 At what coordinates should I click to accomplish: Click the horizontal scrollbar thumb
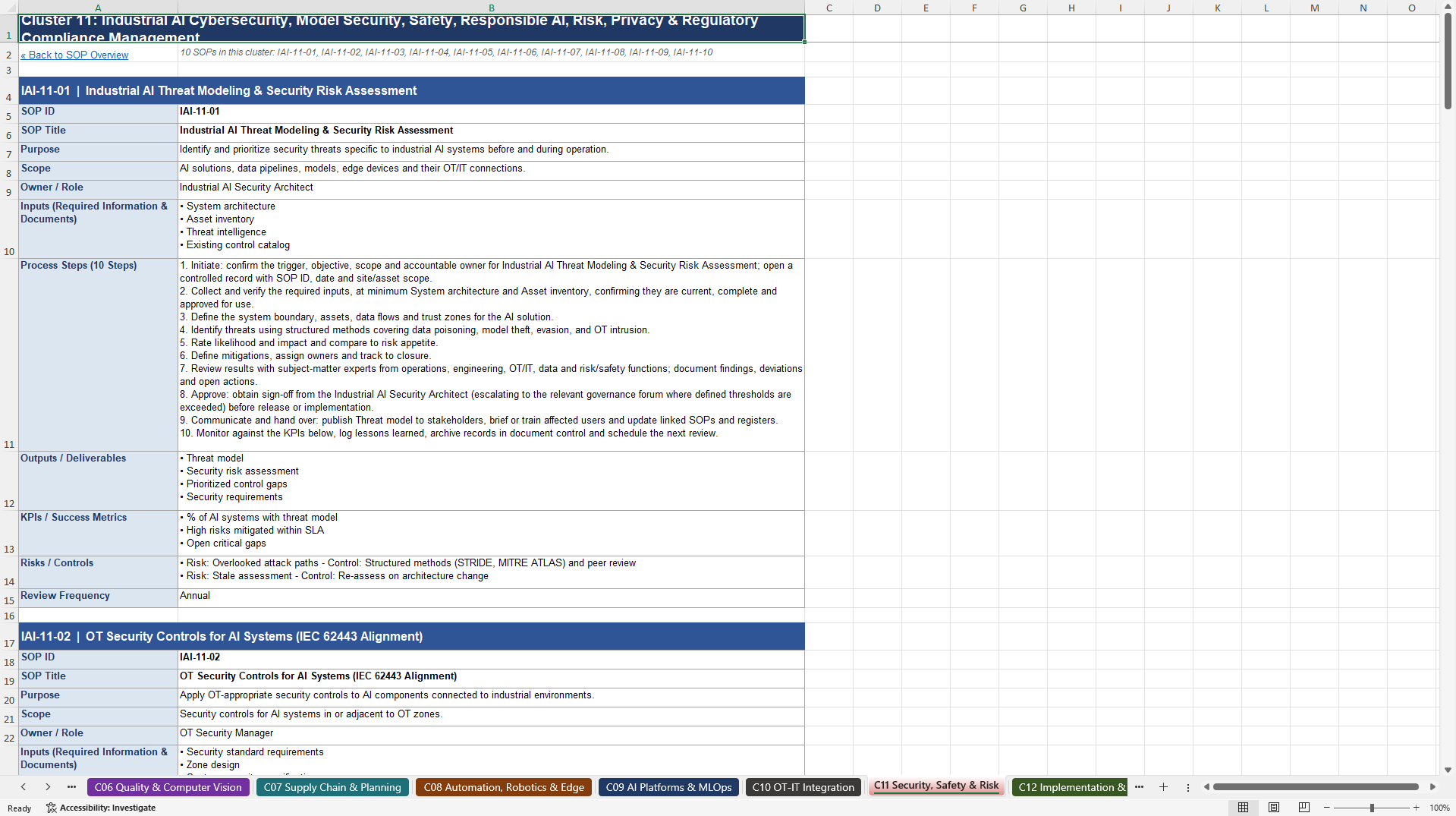tap(1316, 787)
